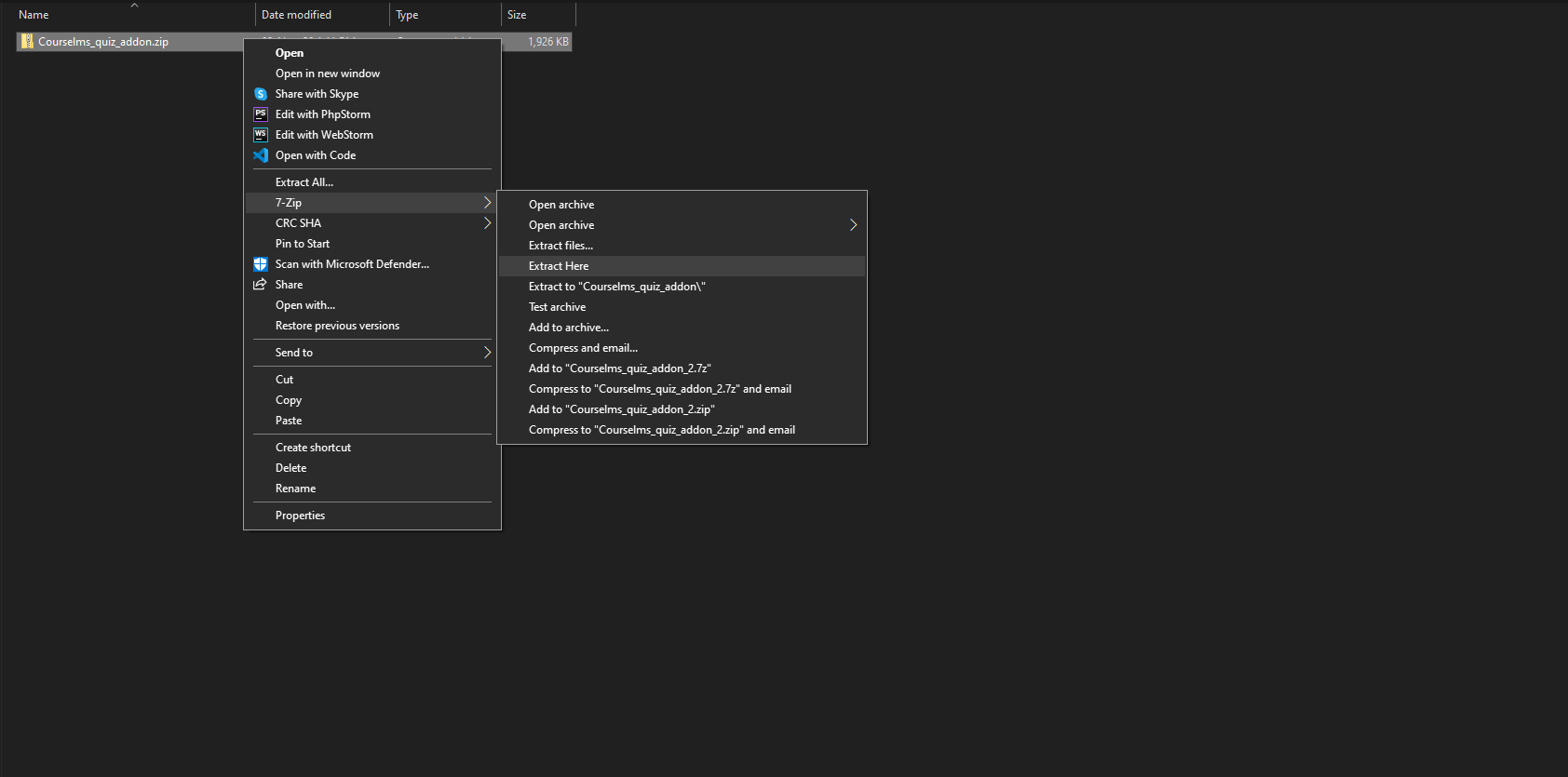Screen dimensions: 1568x777
Task: Choose Open in the context menu
Action: tap(372, 53)
